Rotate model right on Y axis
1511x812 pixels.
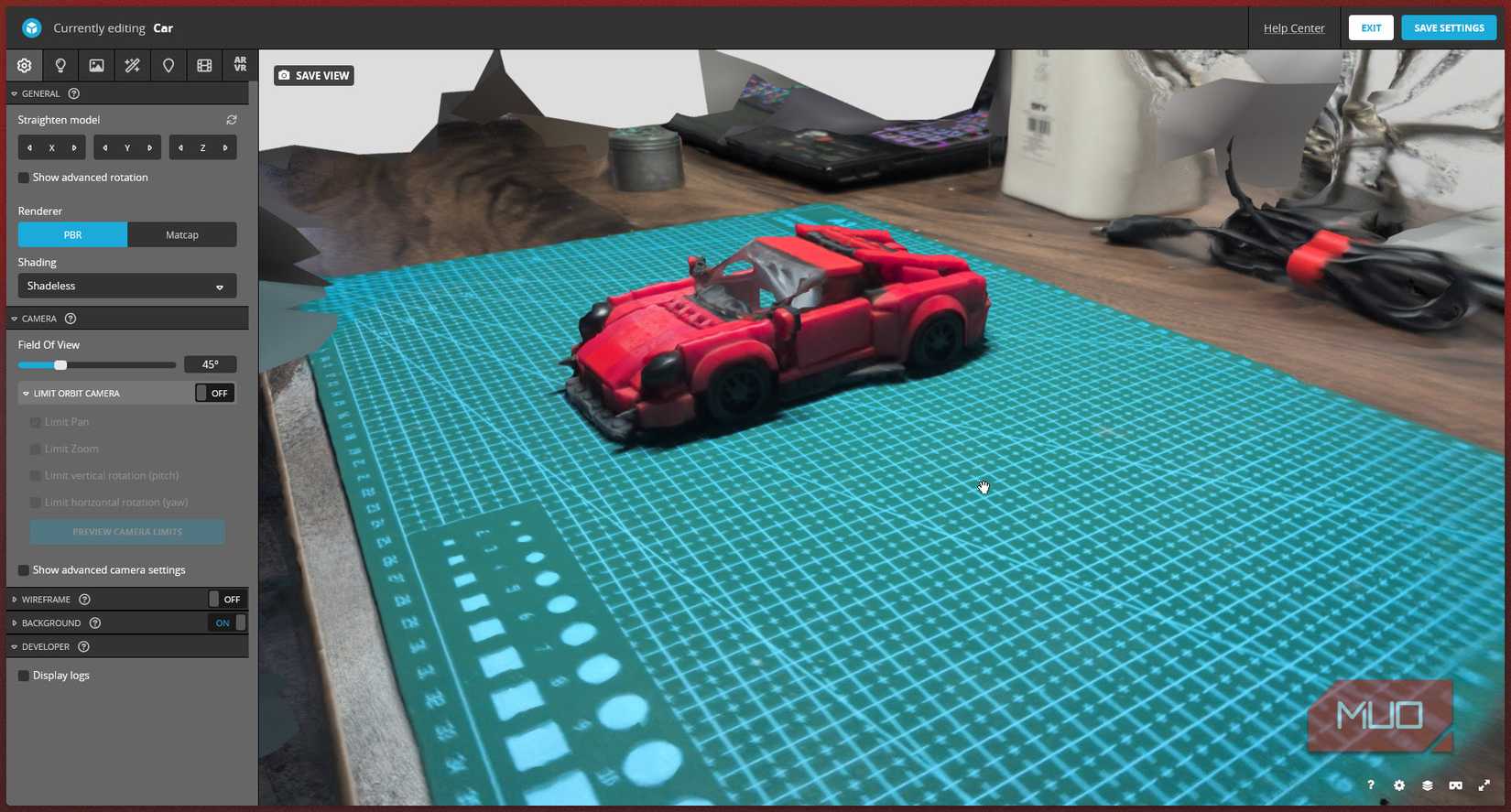click(150, 147)
